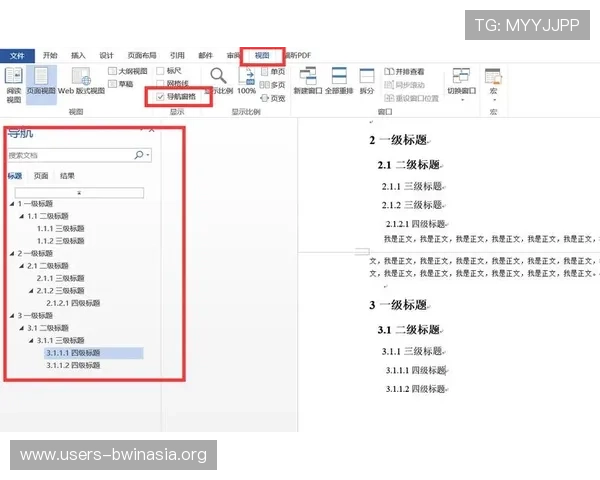Enable 并排查看 side by side view

point(404,72)
